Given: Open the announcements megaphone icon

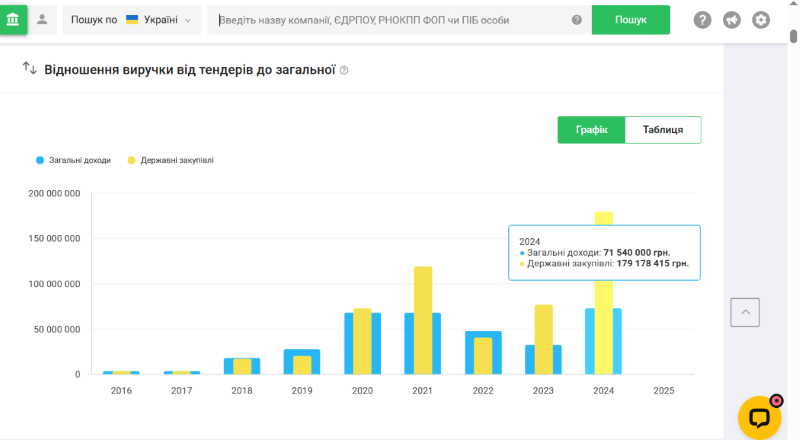Looking at the screenshot, I should [732, 20].
